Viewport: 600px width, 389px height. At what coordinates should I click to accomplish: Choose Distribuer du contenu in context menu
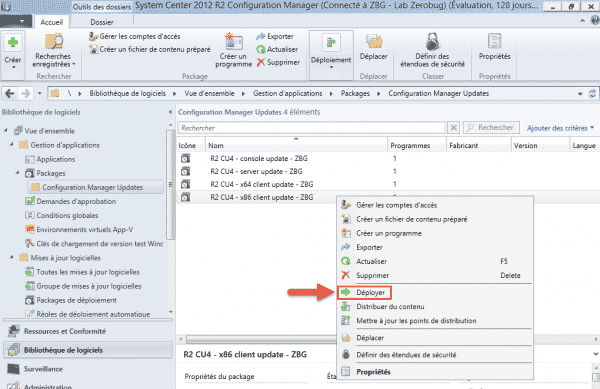[x=435, y=306]
